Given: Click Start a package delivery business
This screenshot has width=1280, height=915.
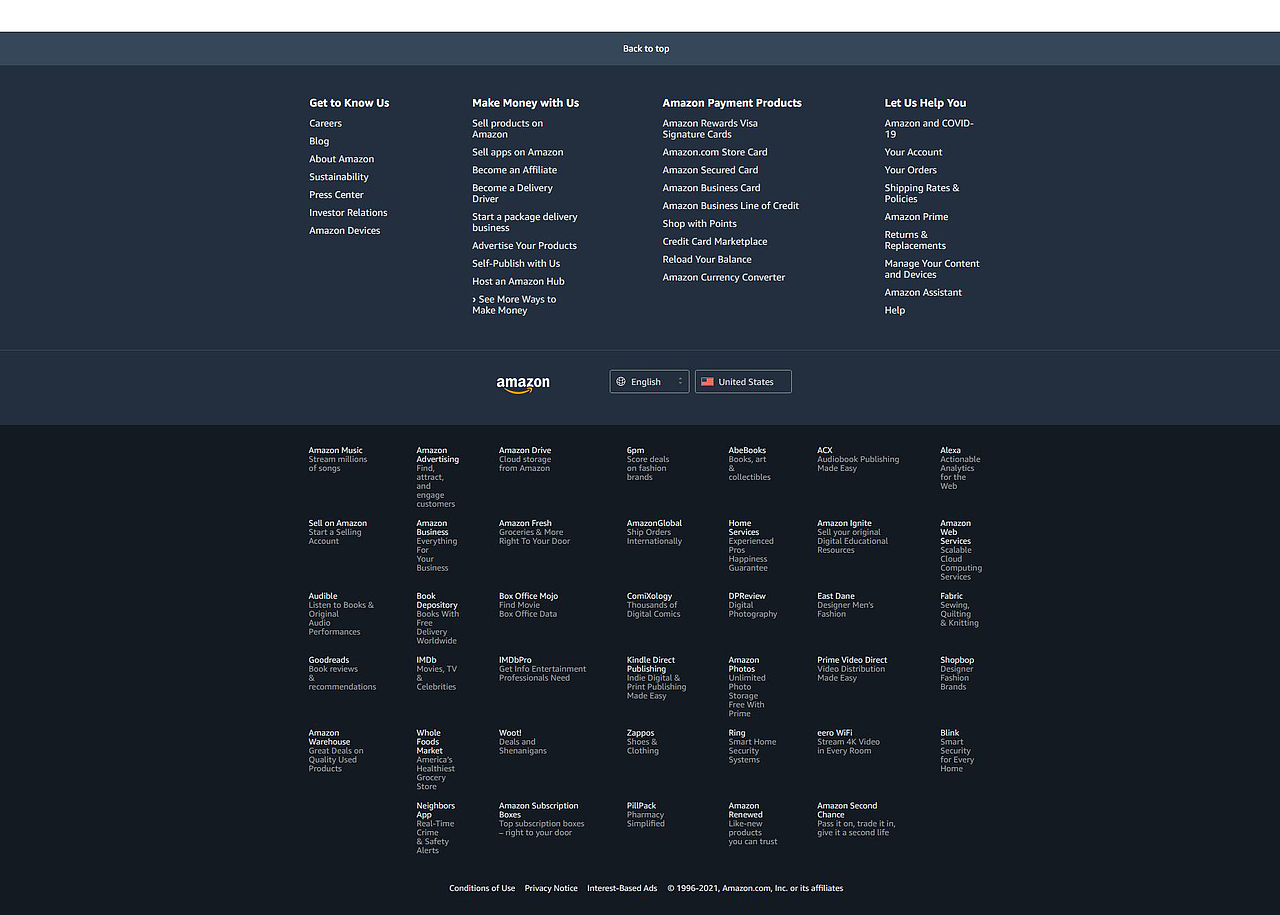Looking at the screenshot, I should pos(524,223).
